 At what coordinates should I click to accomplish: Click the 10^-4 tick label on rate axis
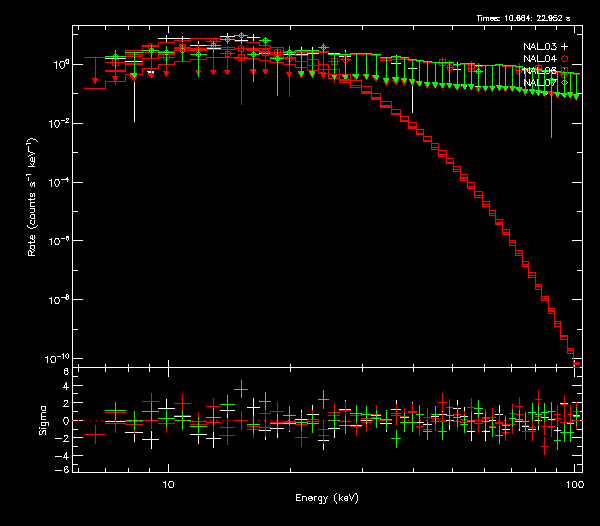(61, 181)
